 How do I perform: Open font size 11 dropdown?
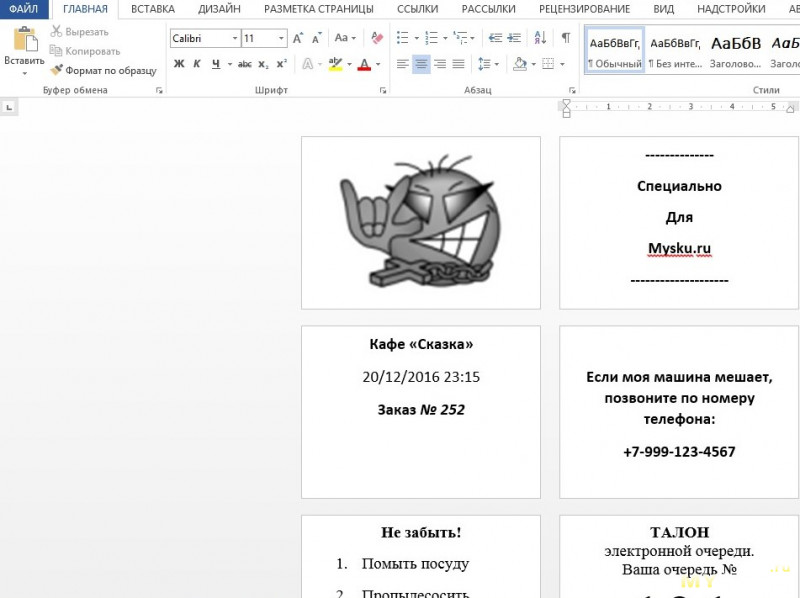pyautogui.click(x=281, y=38)
